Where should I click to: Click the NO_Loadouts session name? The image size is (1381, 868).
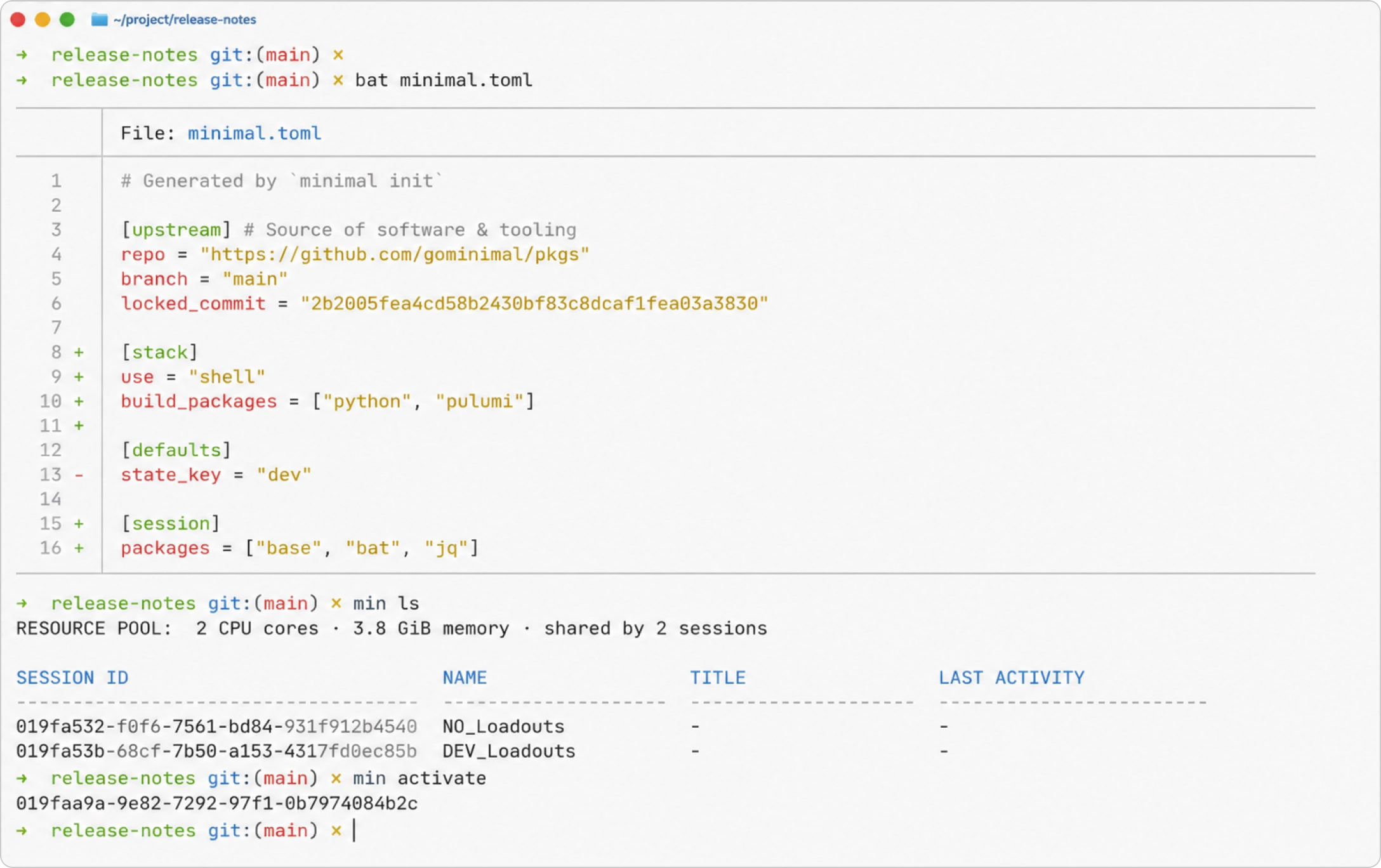[503, 727]
